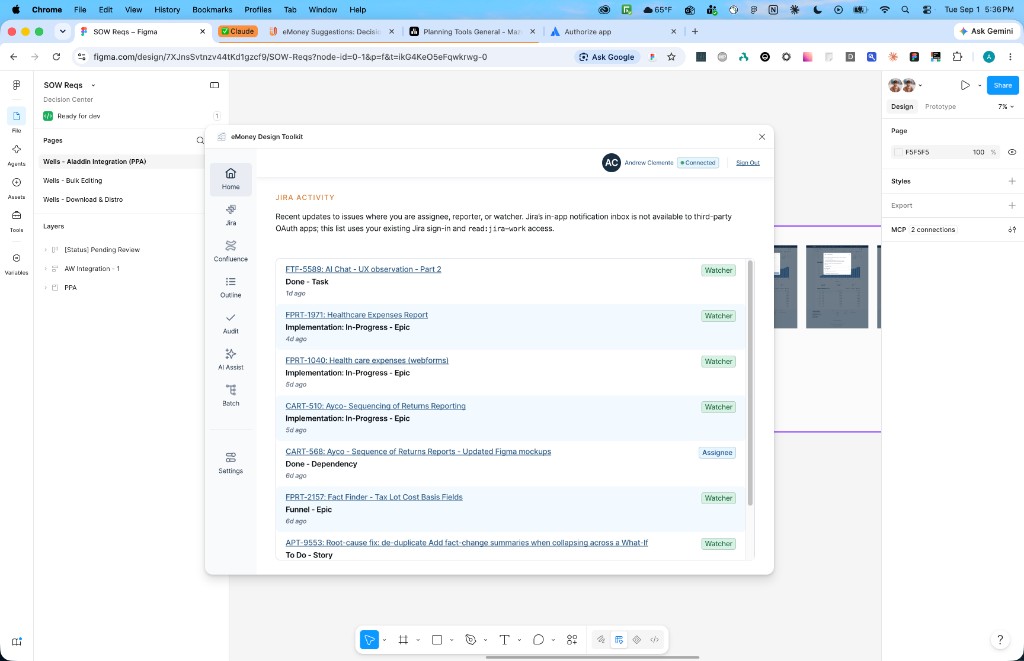Switch to Planning Tools General browser tab
This screenshot has width=1024, height=661.
pos(470,31)
